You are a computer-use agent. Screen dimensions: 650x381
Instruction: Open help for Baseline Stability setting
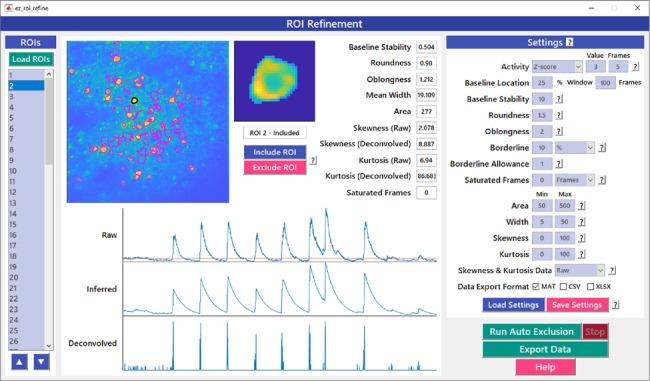point(559,99)
